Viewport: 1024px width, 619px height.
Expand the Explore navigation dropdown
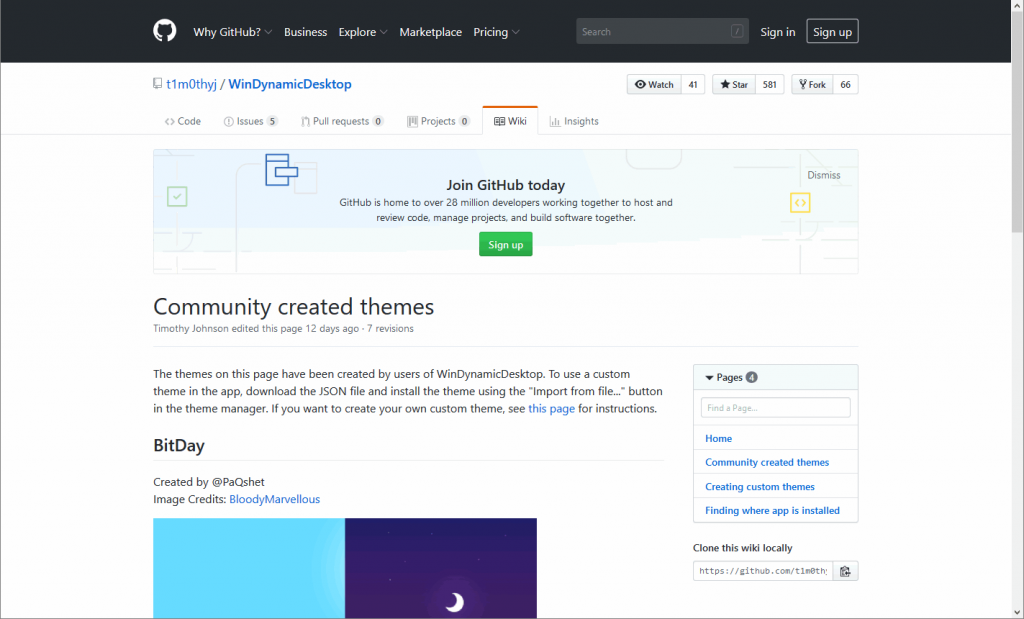[363, 32]
